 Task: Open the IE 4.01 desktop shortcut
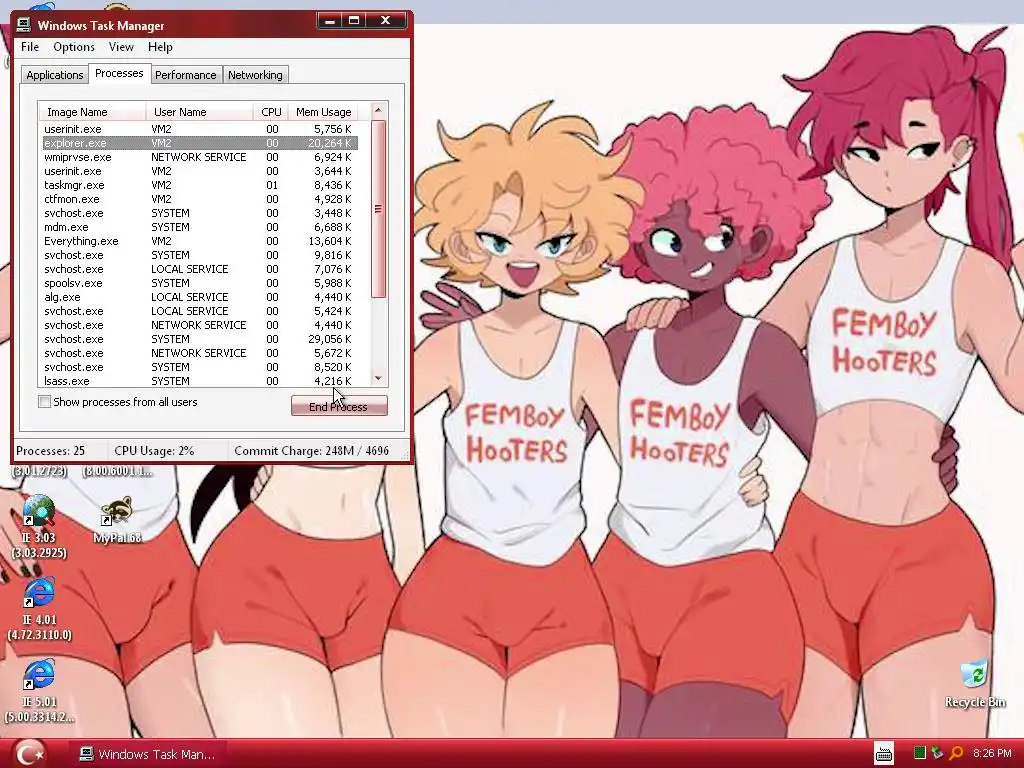tap(39, 609)
